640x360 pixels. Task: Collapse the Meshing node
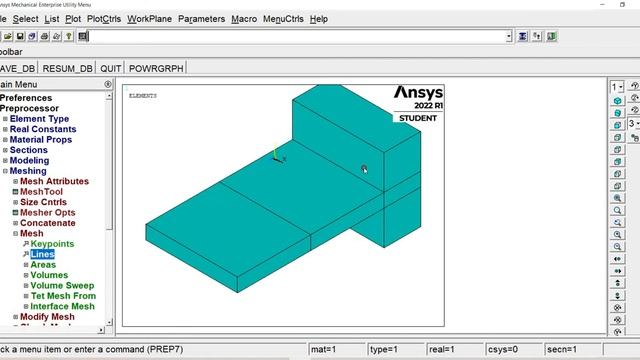point(5,171)
